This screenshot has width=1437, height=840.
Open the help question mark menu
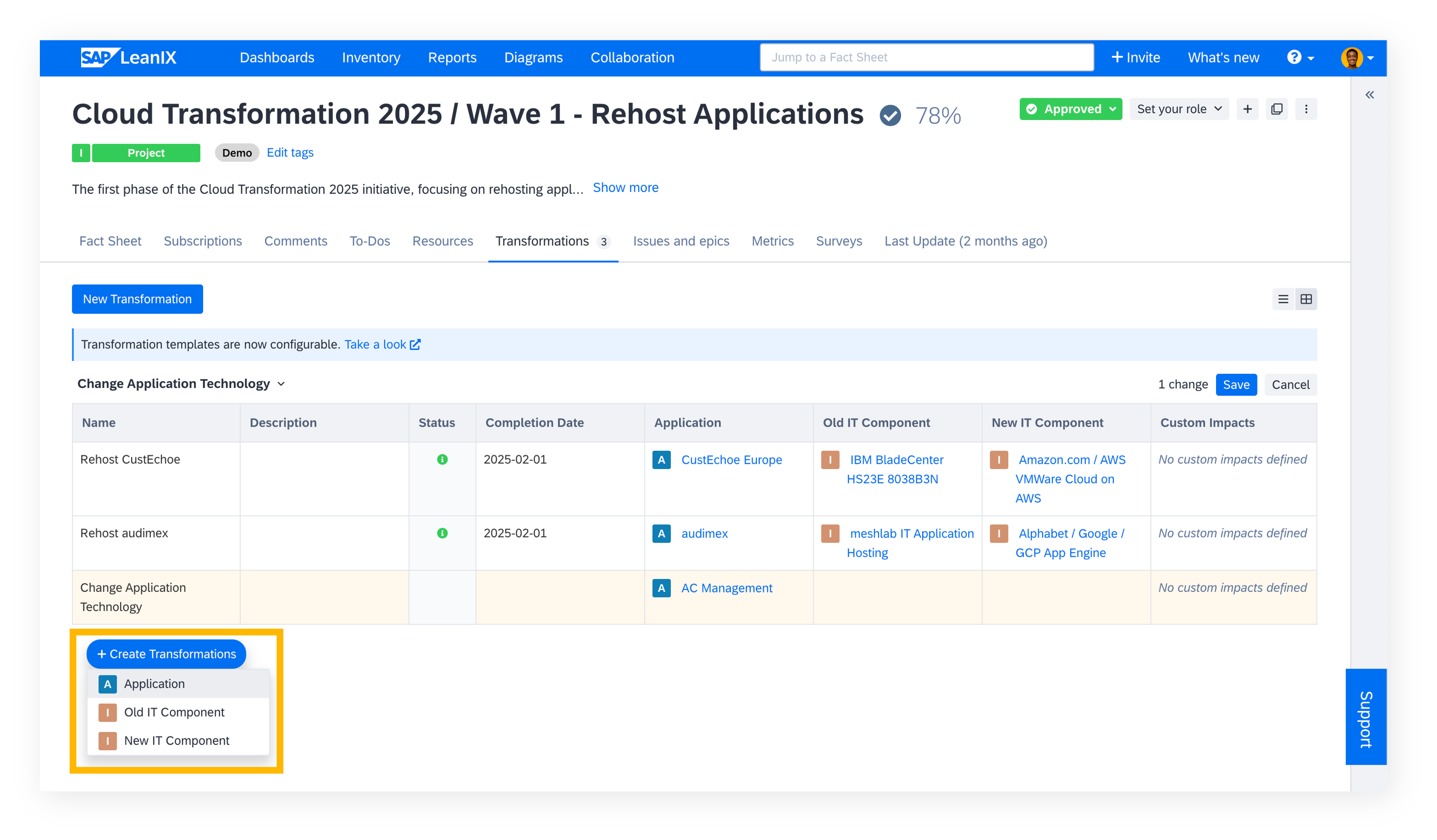pos(1300,58)
